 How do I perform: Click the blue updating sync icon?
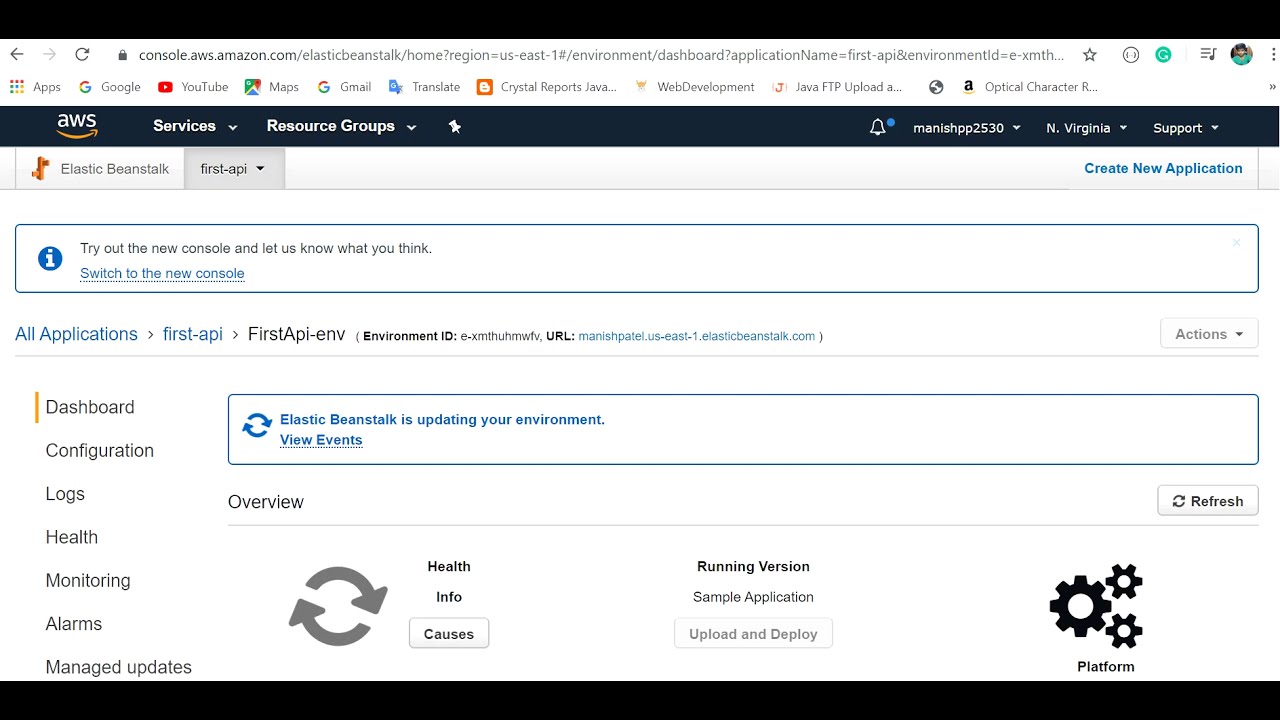(x=257, y=426)
